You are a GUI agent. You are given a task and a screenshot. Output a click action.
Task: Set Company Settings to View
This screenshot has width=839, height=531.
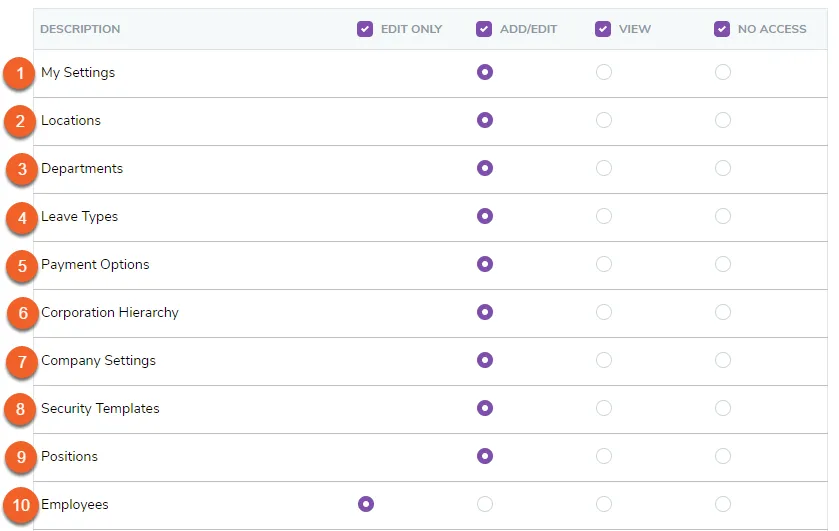604,360
